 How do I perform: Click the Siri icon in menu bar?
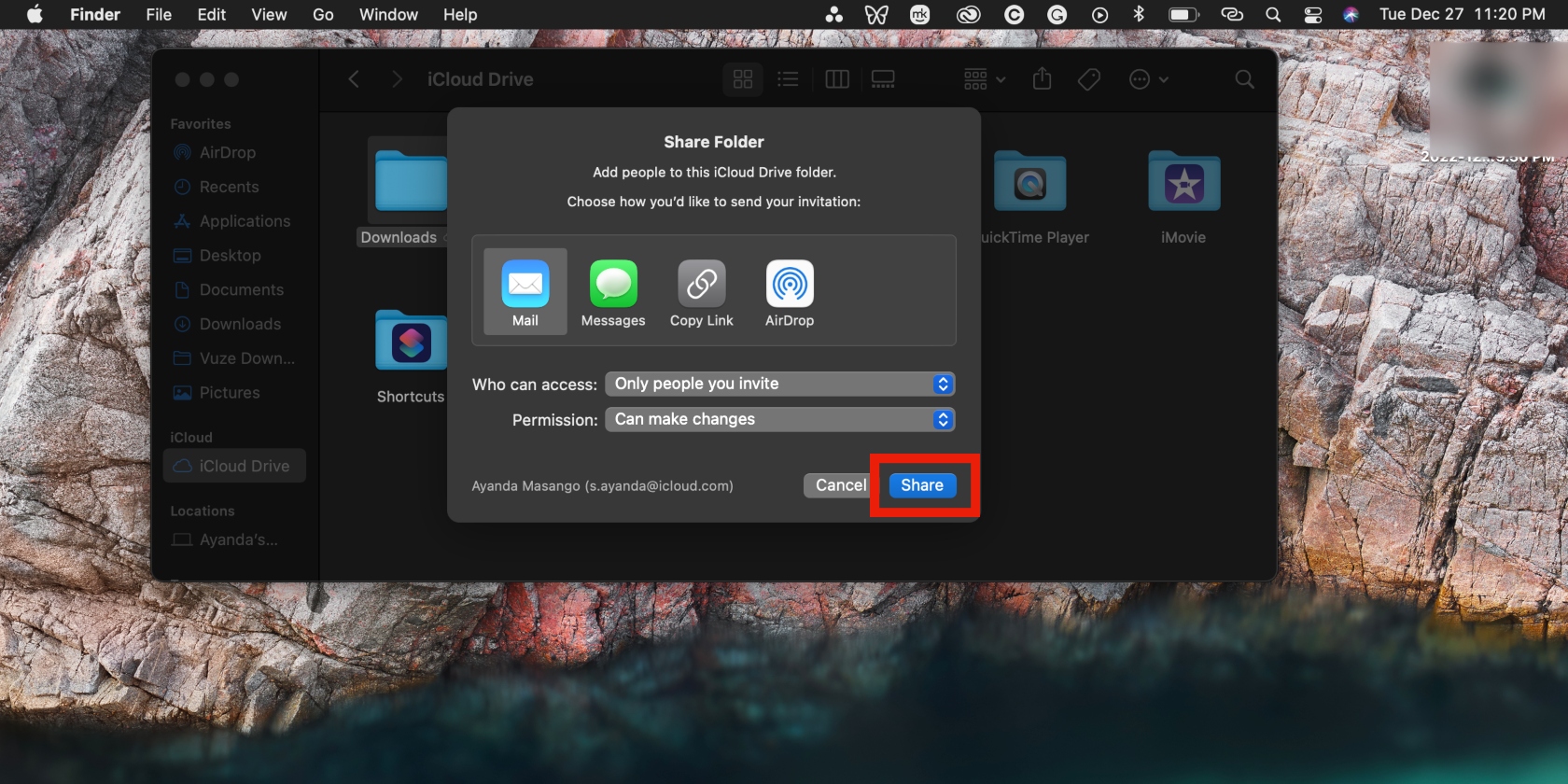pos(1351,14)
